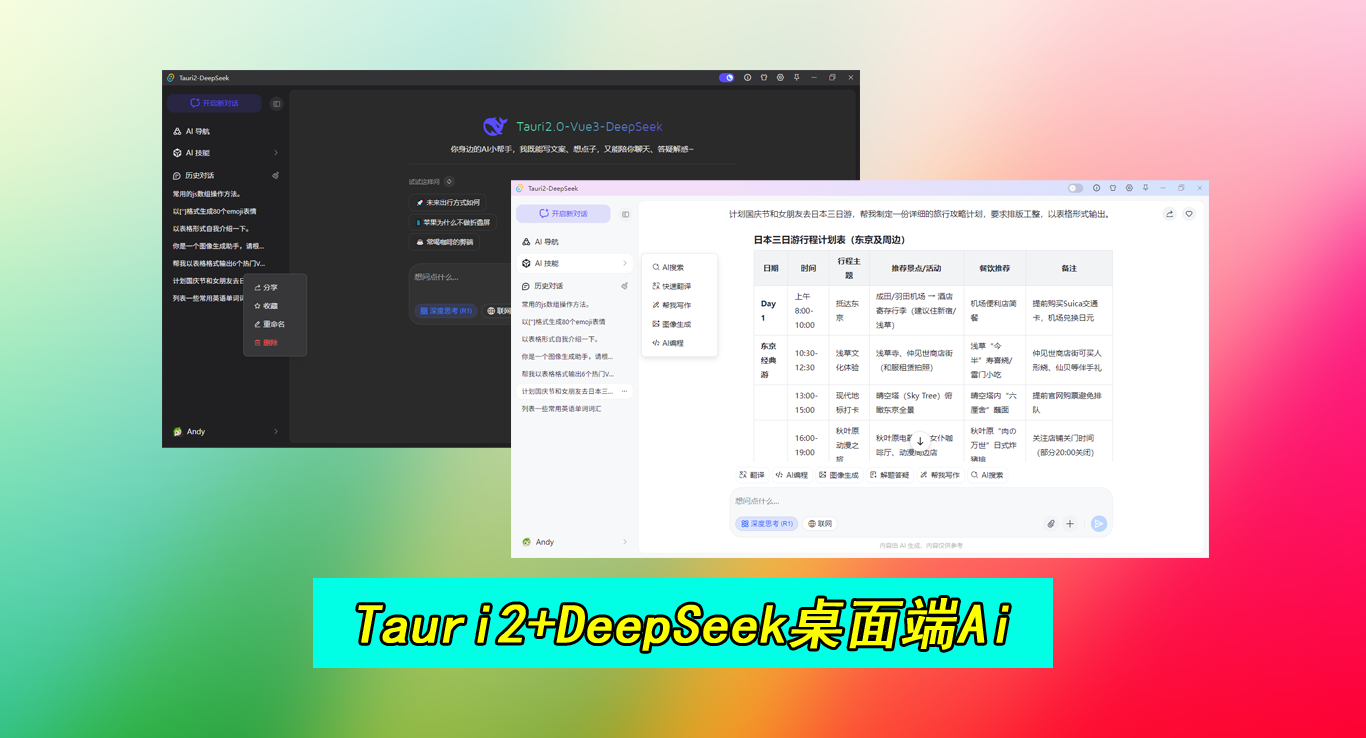Viewport: 1366px width, 738px height.
Task: Pin the light window on top
Action: pyautogui.click(x=1145, y=188)
